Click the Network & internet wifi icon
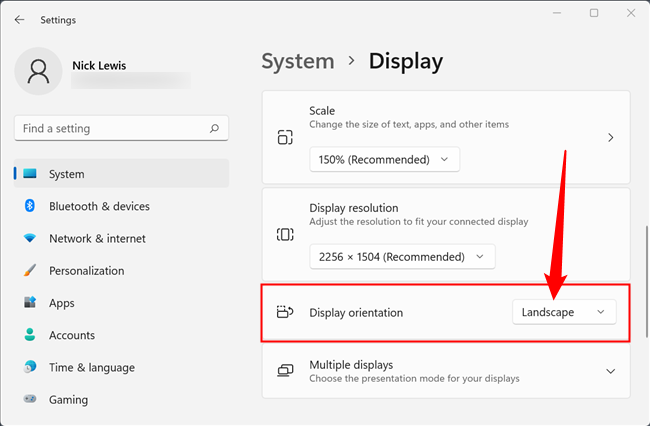 pyautogui.click(x=30, y=238)
